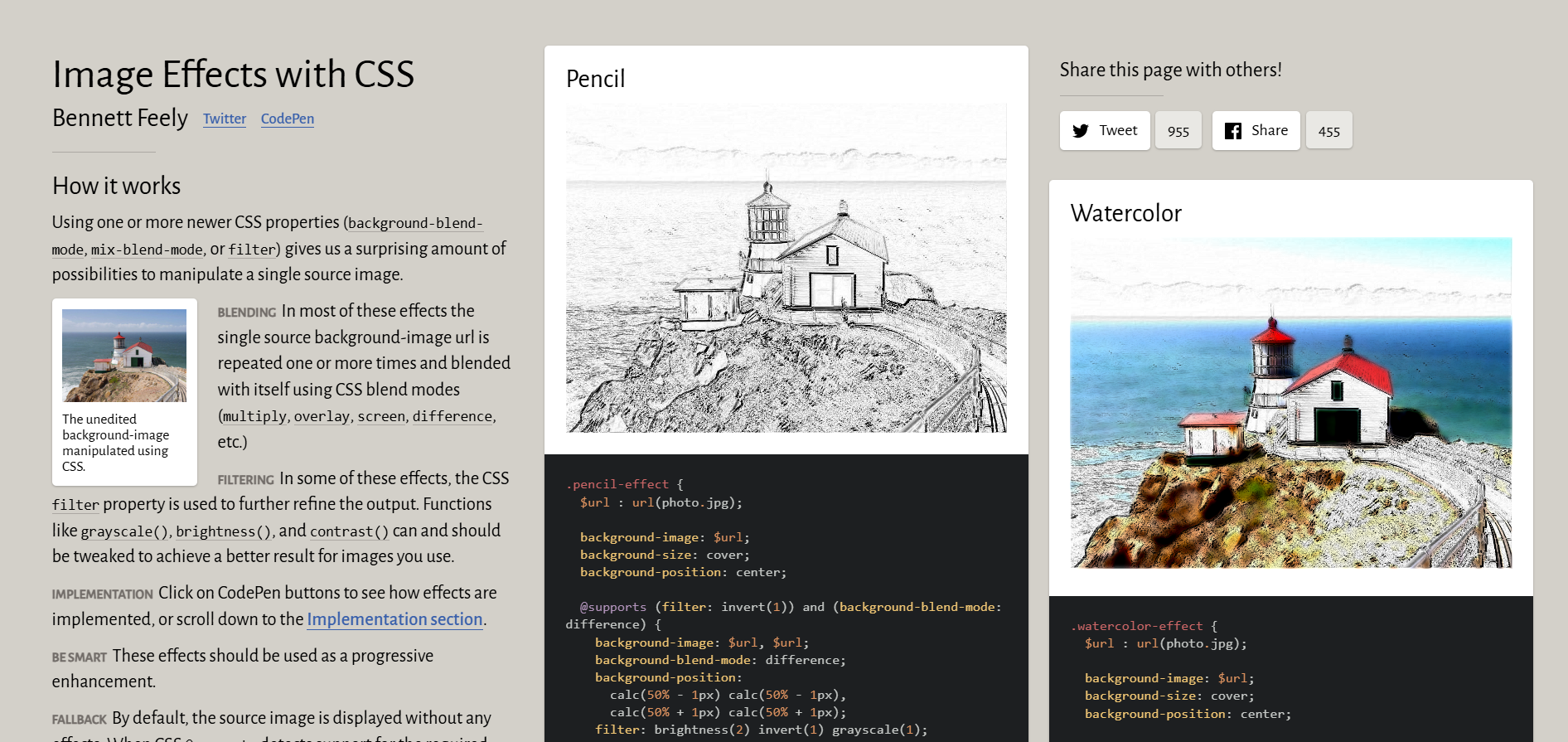Click the unedited lighthouse thumbnail
Screen dimensions: 1568x742
click(124, 356)
